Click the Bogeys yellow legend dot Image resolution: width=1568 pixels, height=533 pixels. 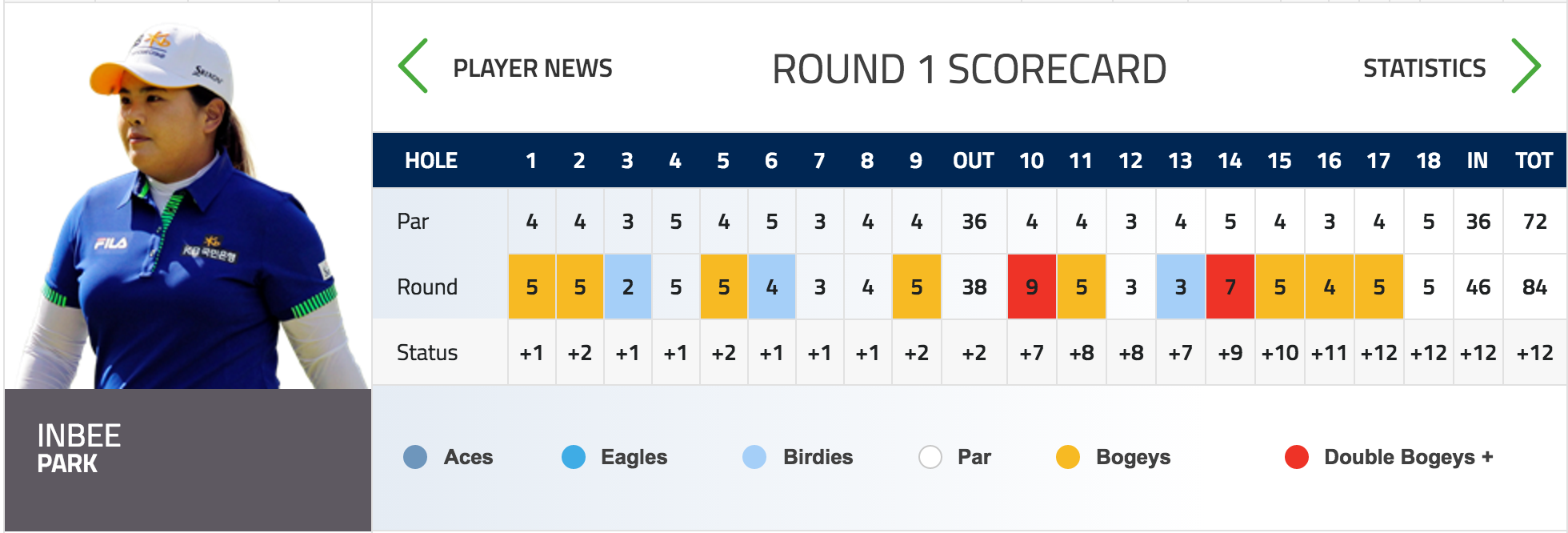(1068, 457)
